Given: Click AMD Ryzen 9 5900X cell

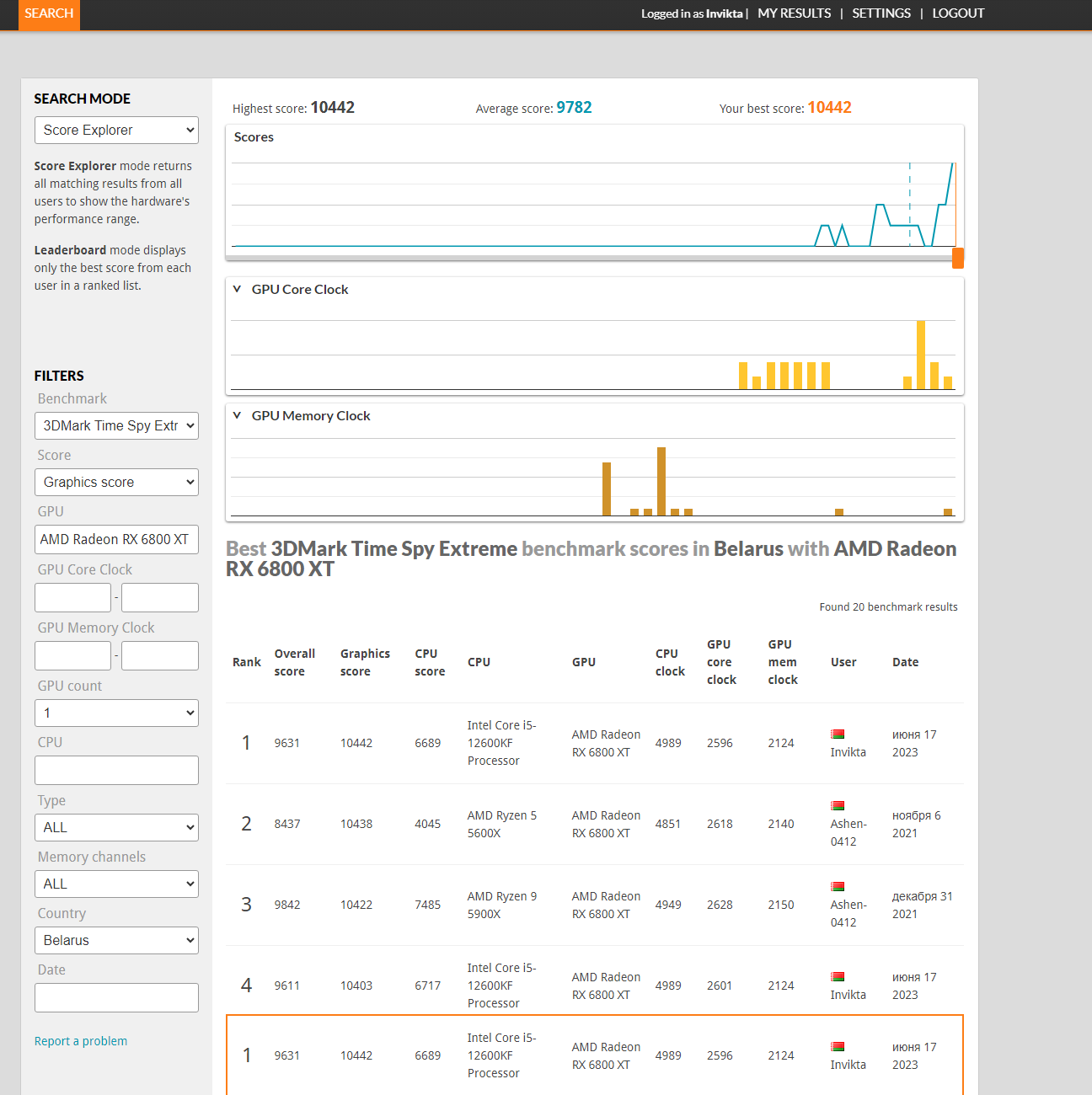Looking at the screenshot, I should pos(502,905).
